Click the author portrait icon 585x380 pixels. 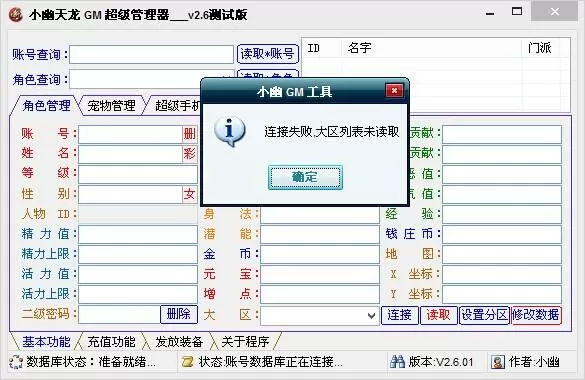497,362
